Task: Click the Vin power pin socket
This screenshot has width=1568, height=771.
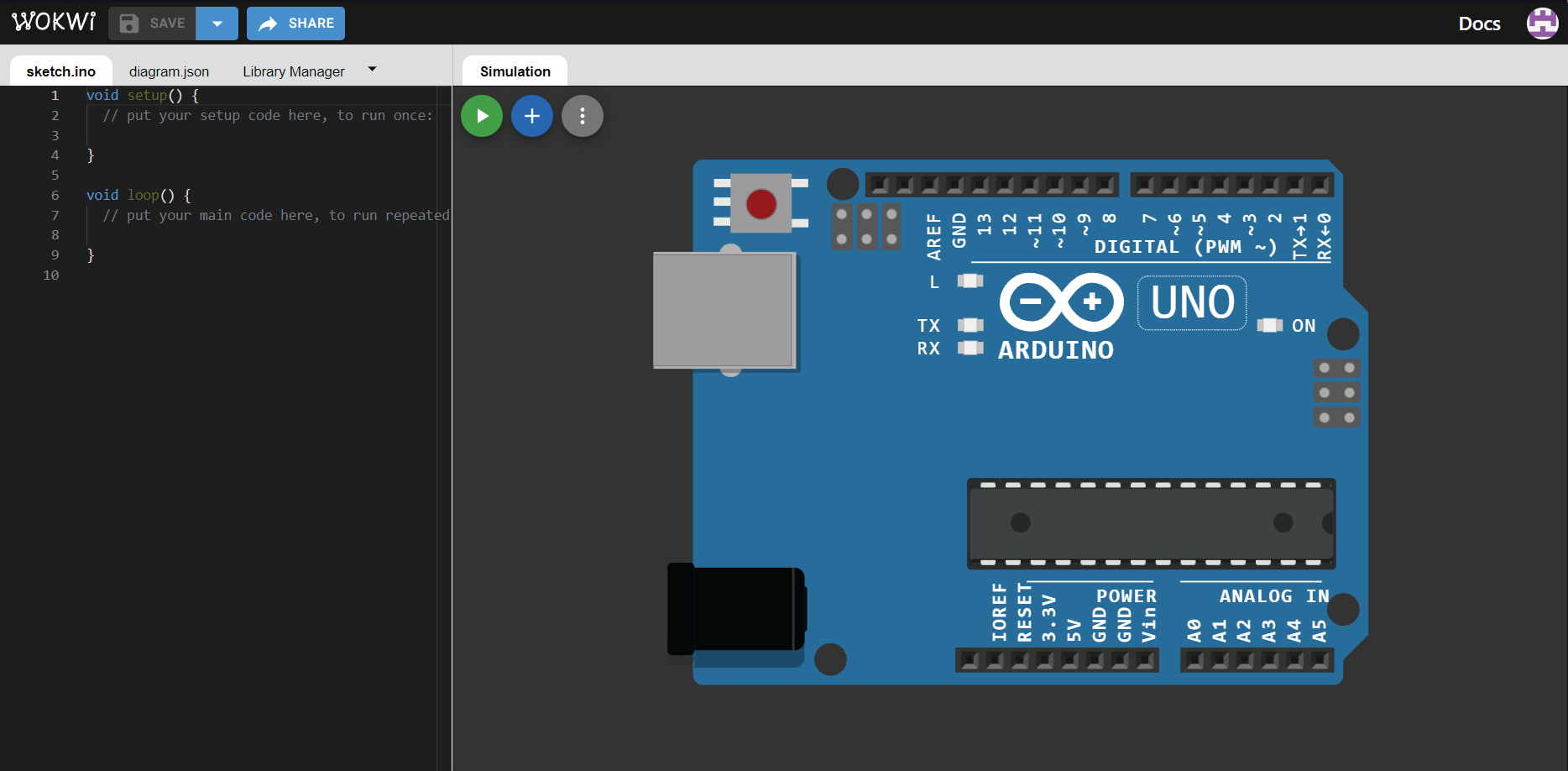Action: [1145, 661]
